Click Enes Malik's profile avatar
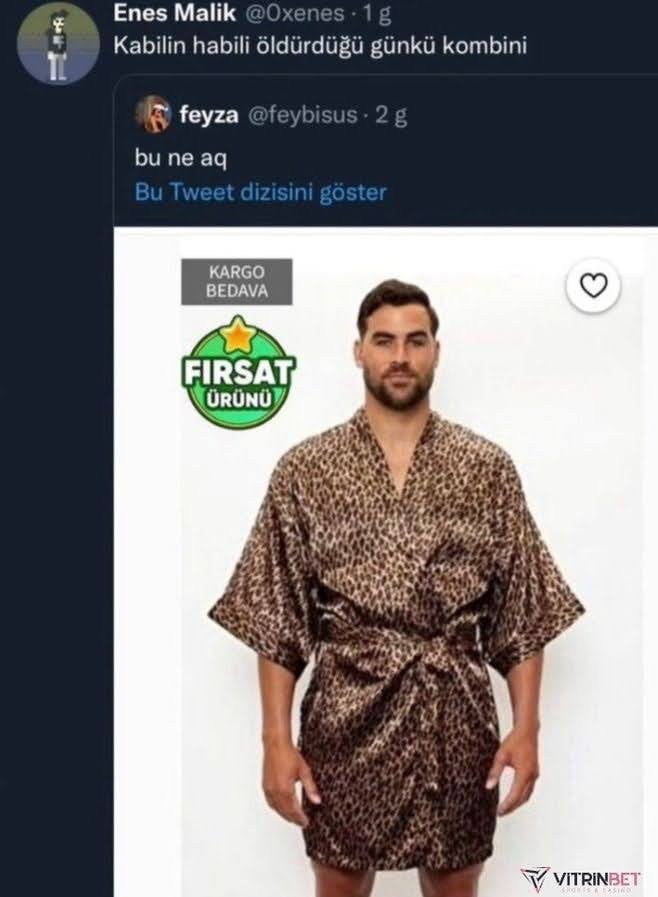Image resolution: width=658 pixels, height=897 pixels. coord(59,42)
